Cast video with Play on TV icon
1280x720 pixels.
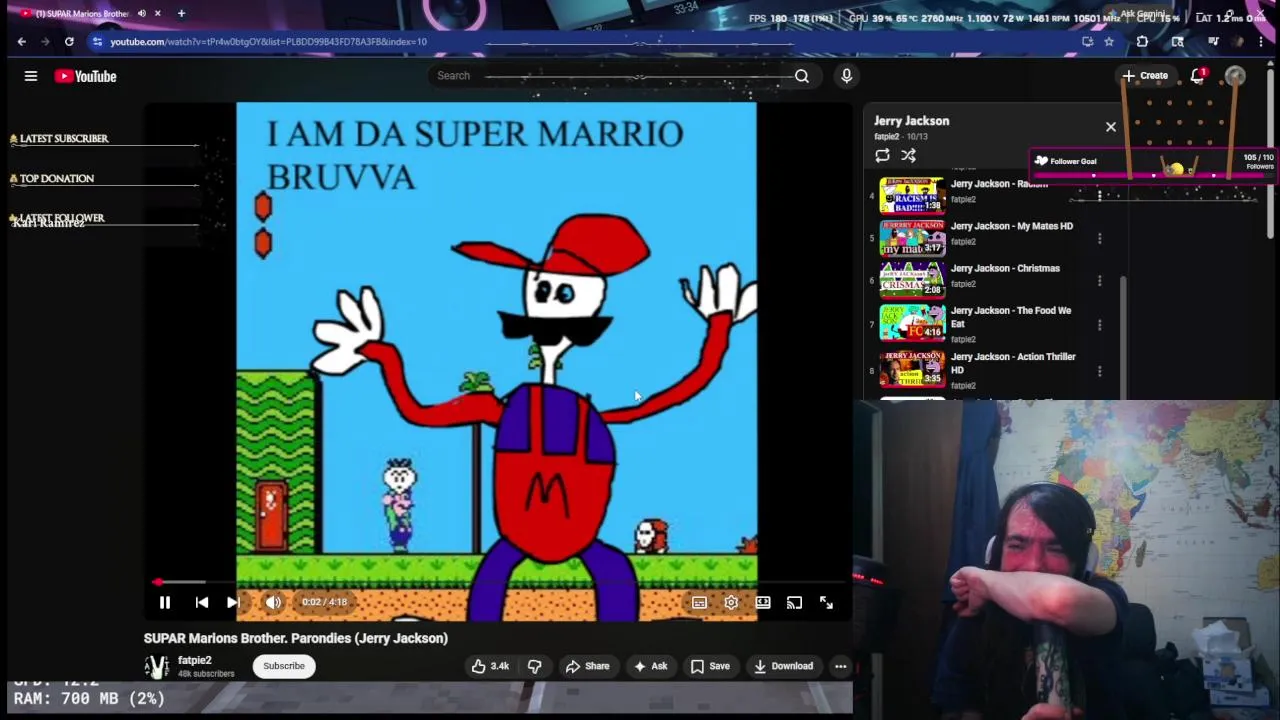794,602
